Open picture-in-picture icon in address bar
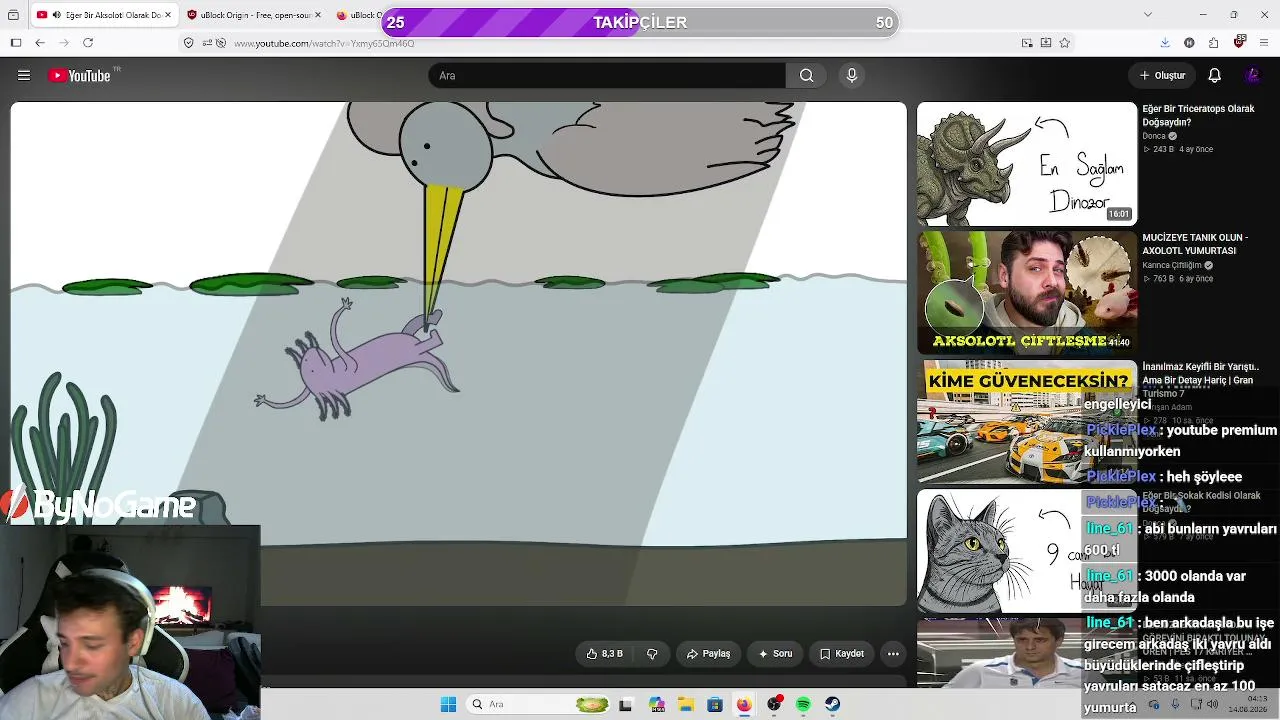Viewport: 1280px width, 720px height. click(1027, 43)
